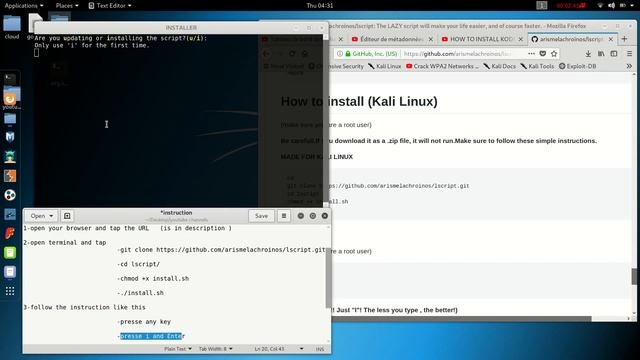The image size is (640, 360).
Task: Show all applications grid in dock
Action: (x=10, y=291)
